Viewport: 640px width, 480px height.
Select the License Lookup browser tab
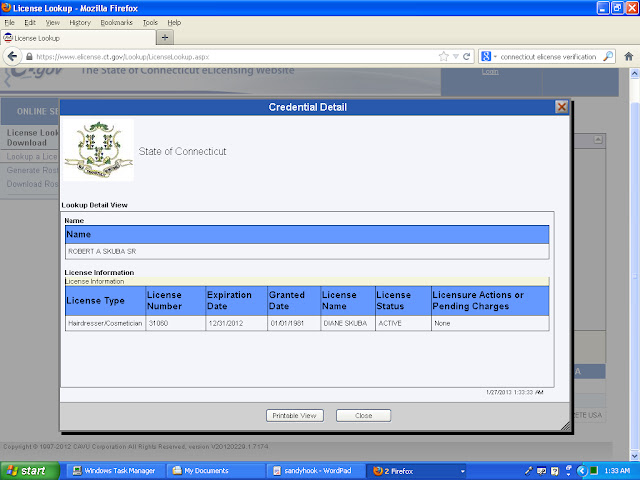[x=78, y=38]
